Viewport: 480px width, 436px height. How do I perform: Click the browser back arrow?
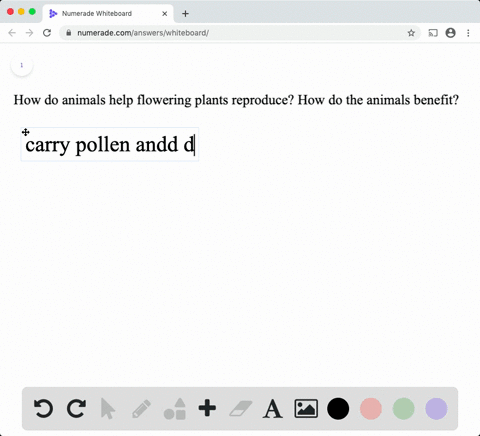click(12, 33)
